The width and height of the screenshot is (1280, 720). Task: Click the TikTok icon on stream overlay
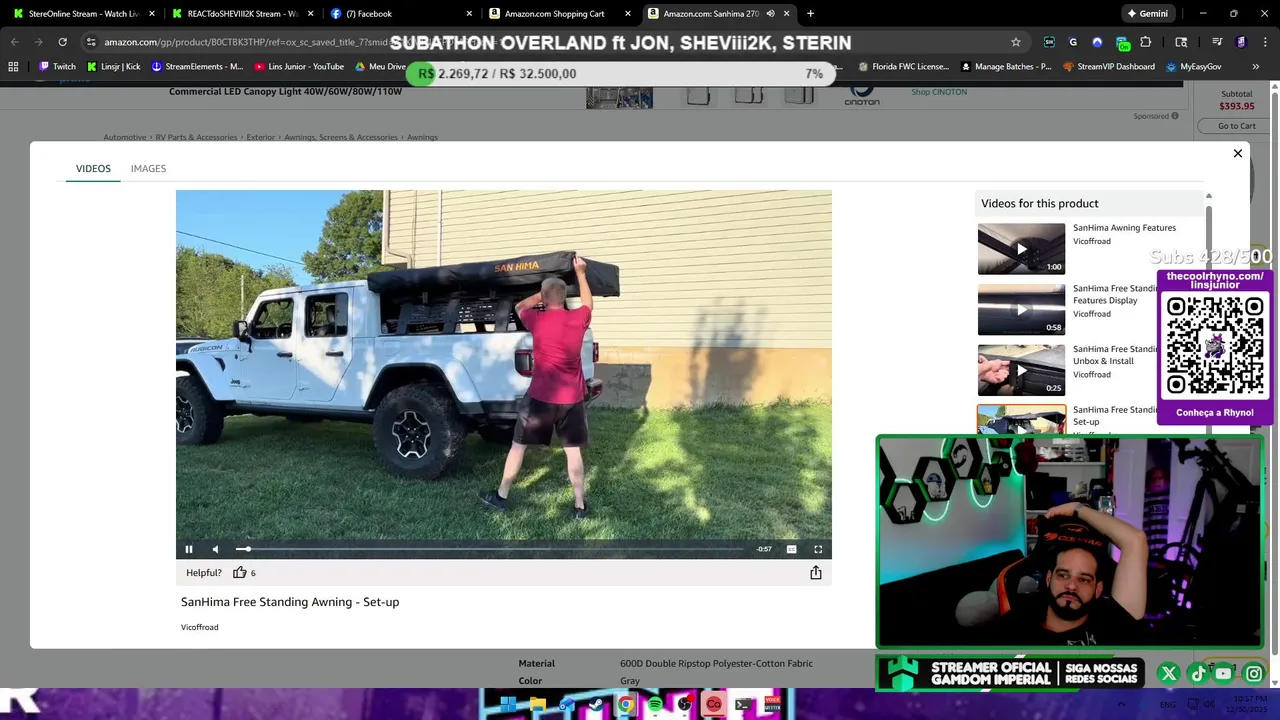(1197, 674)
